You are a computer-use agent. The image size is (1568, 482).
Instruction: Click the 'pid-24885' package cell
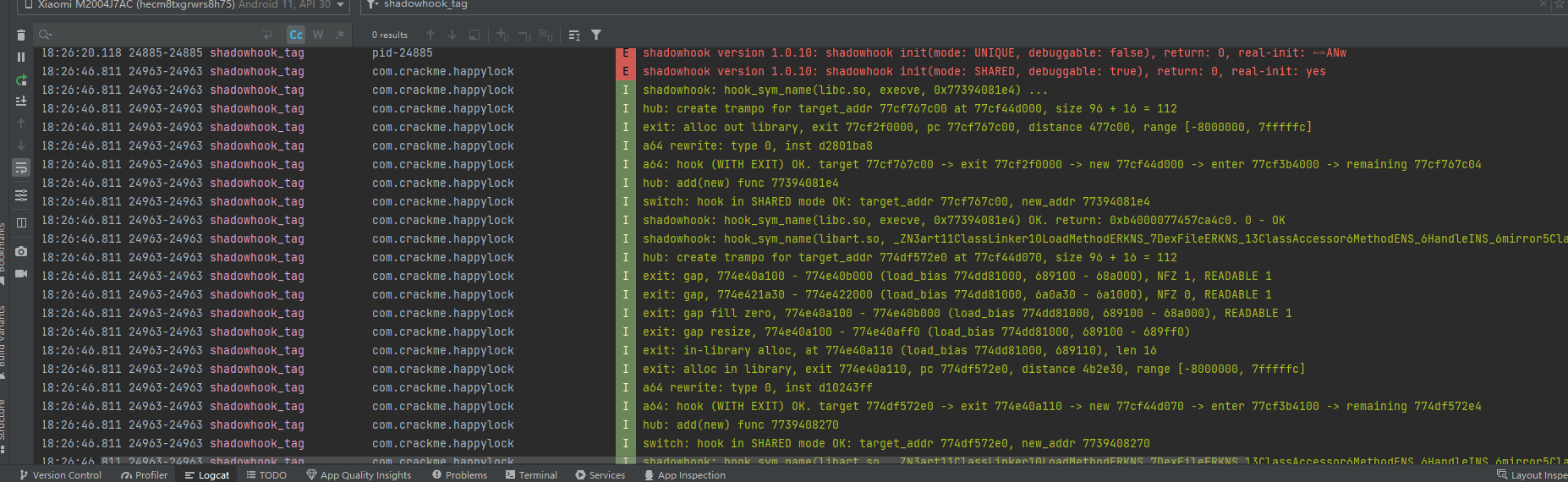[403, 52]
